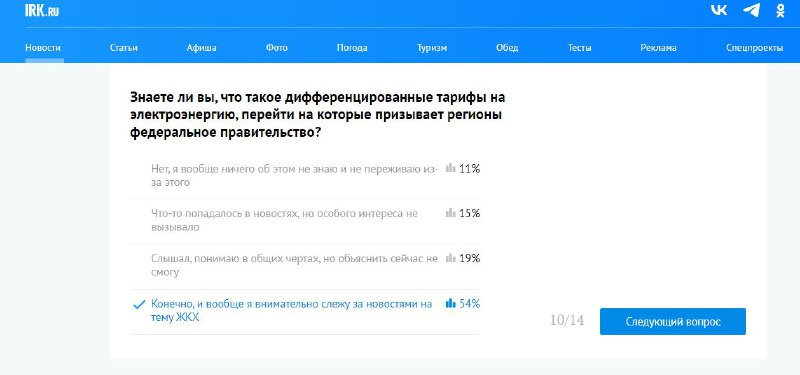The width and height of the screenshot is (800, 375).
Task: Open the Telegram channel icon
Action: click(751, 10)
